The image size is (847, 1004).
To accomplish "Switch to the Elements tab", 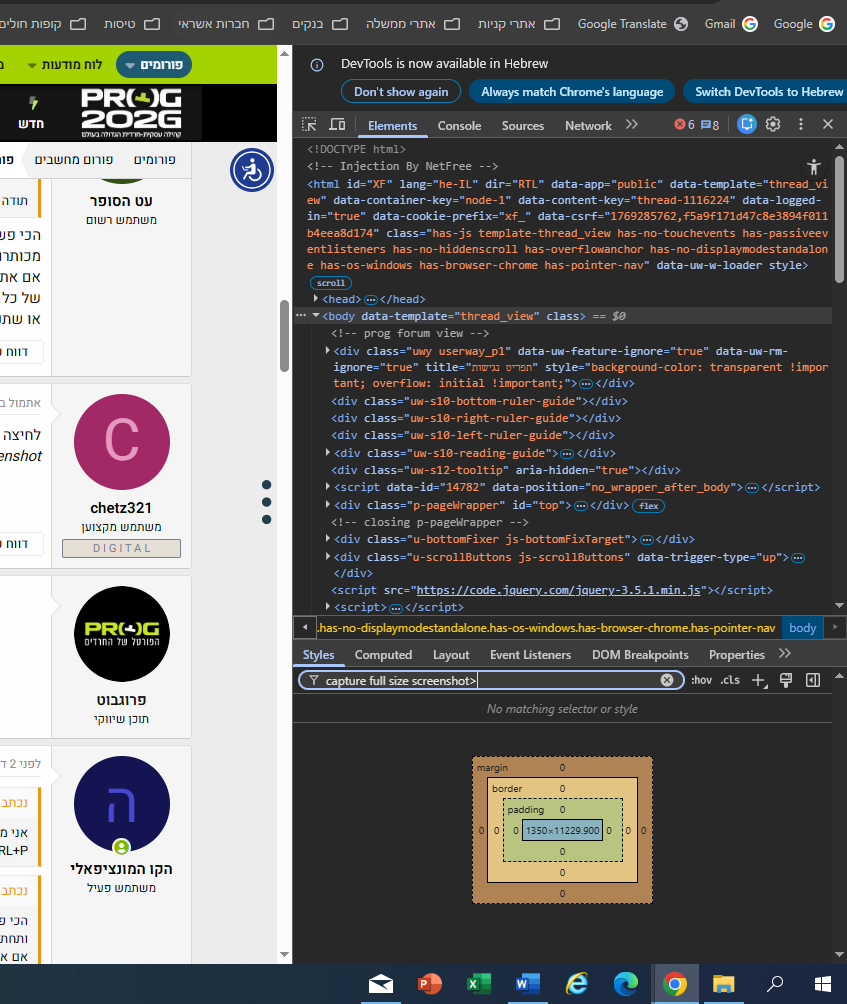I will (392, 126).
